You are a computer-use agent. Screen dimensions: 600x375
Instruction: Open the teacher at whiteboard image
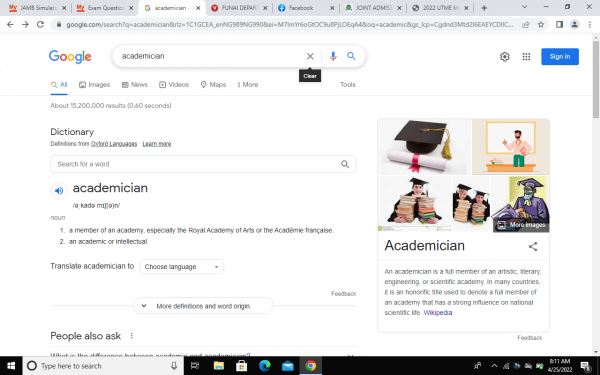click(x=510, y=147)
